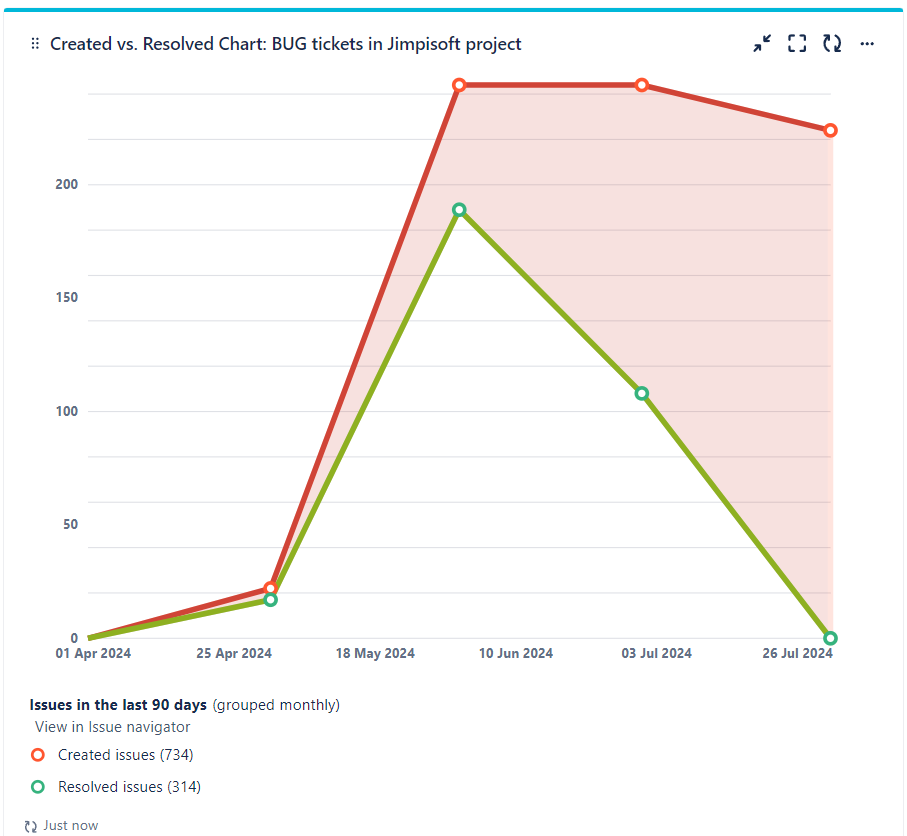Collapse the Created vs. Resolved gadget

pyautogui.click(x=761, y=43)
